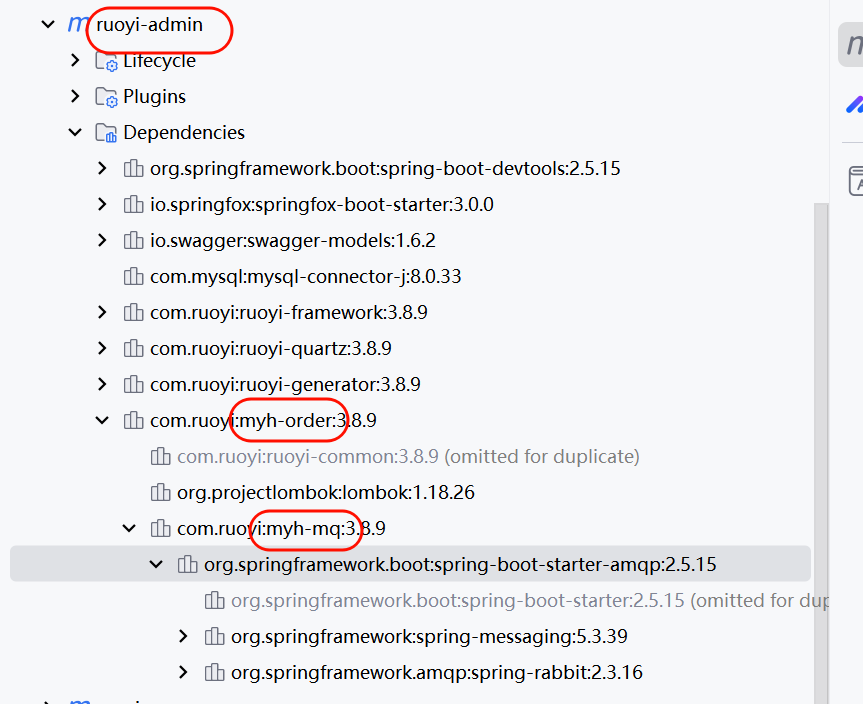
Task: Click the lombok dependency library icon
Action: click(160, 493)
